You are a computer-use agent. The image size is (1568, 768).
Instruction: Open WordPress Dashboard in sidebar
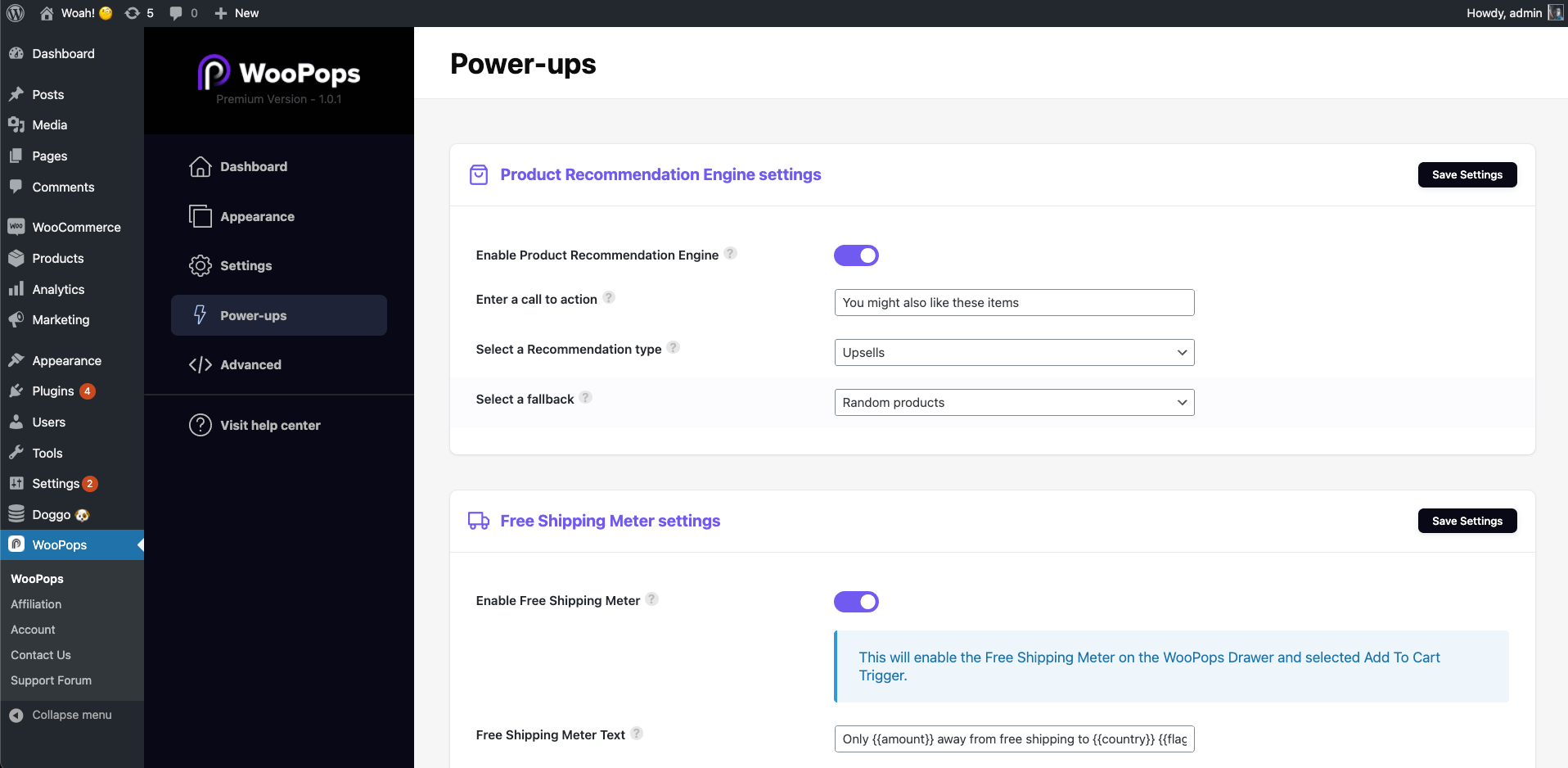pos(72,53)
